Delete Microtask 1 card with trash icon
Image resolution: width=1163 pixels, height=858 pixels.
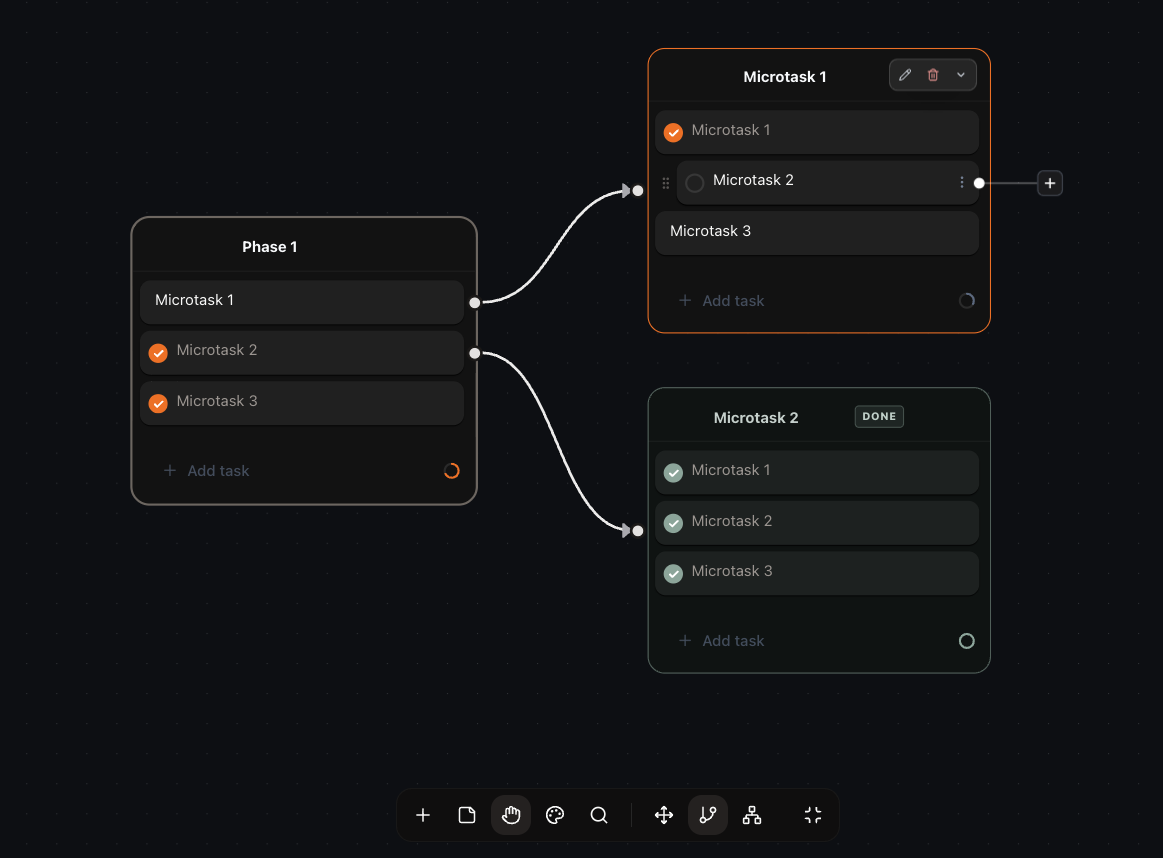(x=933, y=75)
